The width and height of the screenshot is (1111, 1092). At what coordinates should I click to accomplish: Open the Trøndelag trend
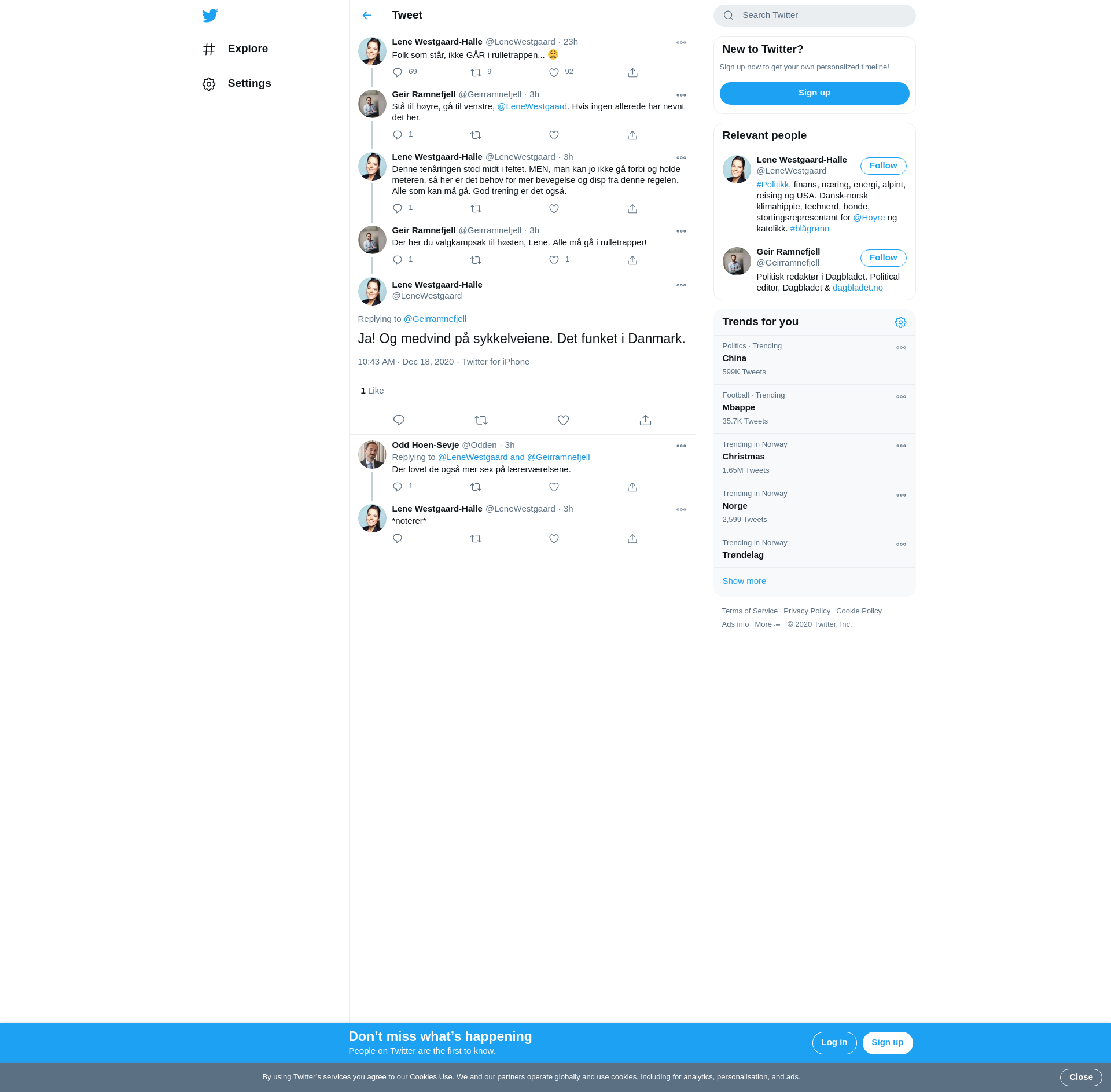pos(814,550)
